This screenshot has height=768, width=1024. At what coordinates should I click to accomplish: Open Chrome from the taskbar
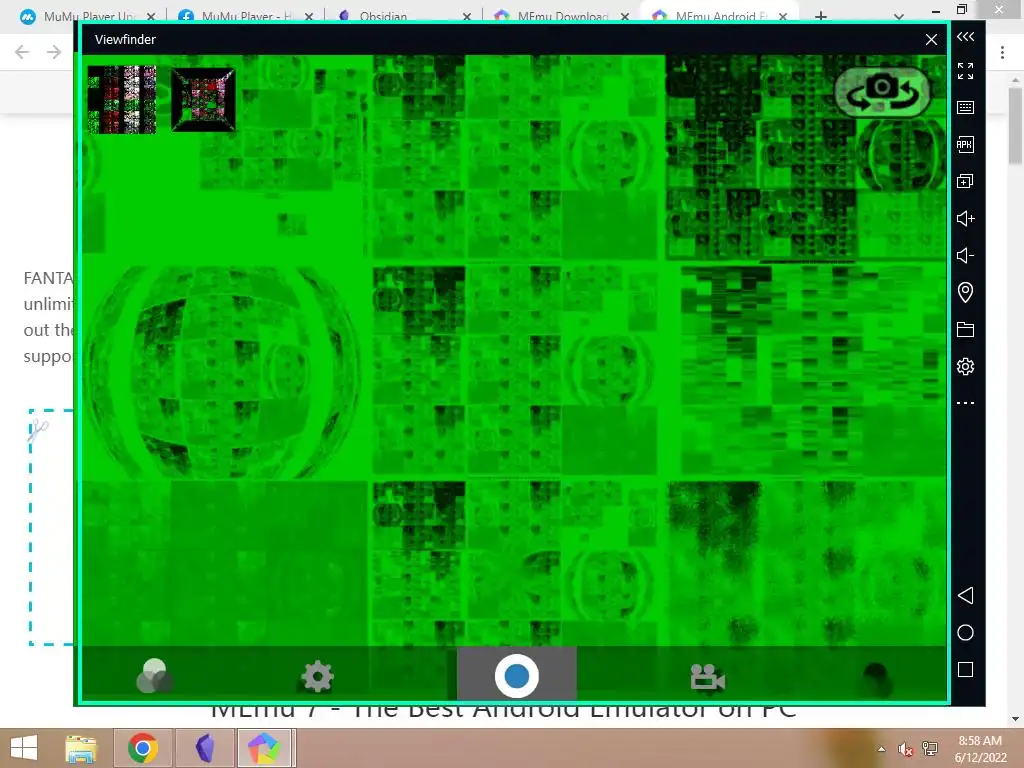(x=143, y=748)
